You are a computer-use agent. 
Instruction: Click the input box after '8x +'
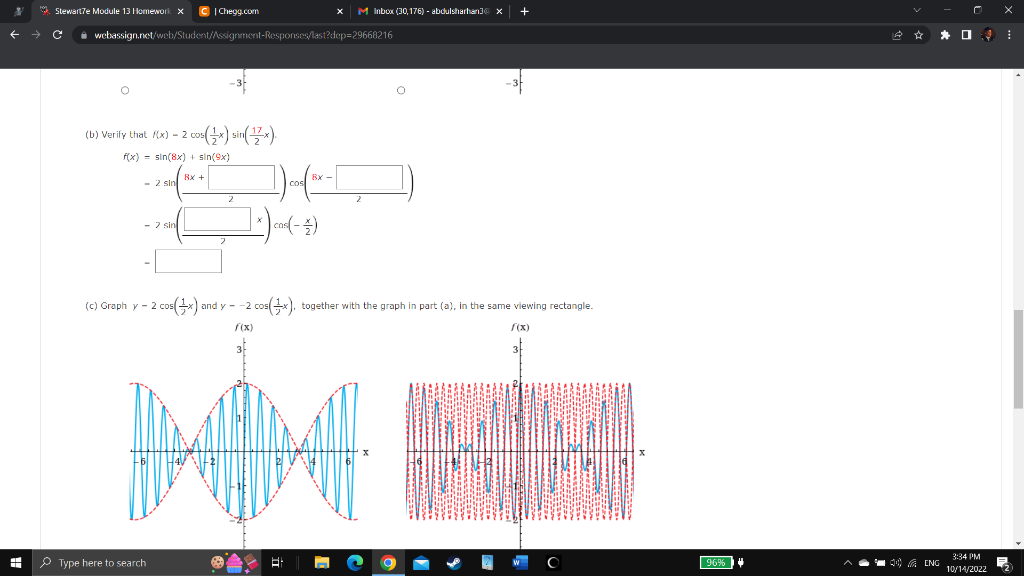(x=242, y=178)
